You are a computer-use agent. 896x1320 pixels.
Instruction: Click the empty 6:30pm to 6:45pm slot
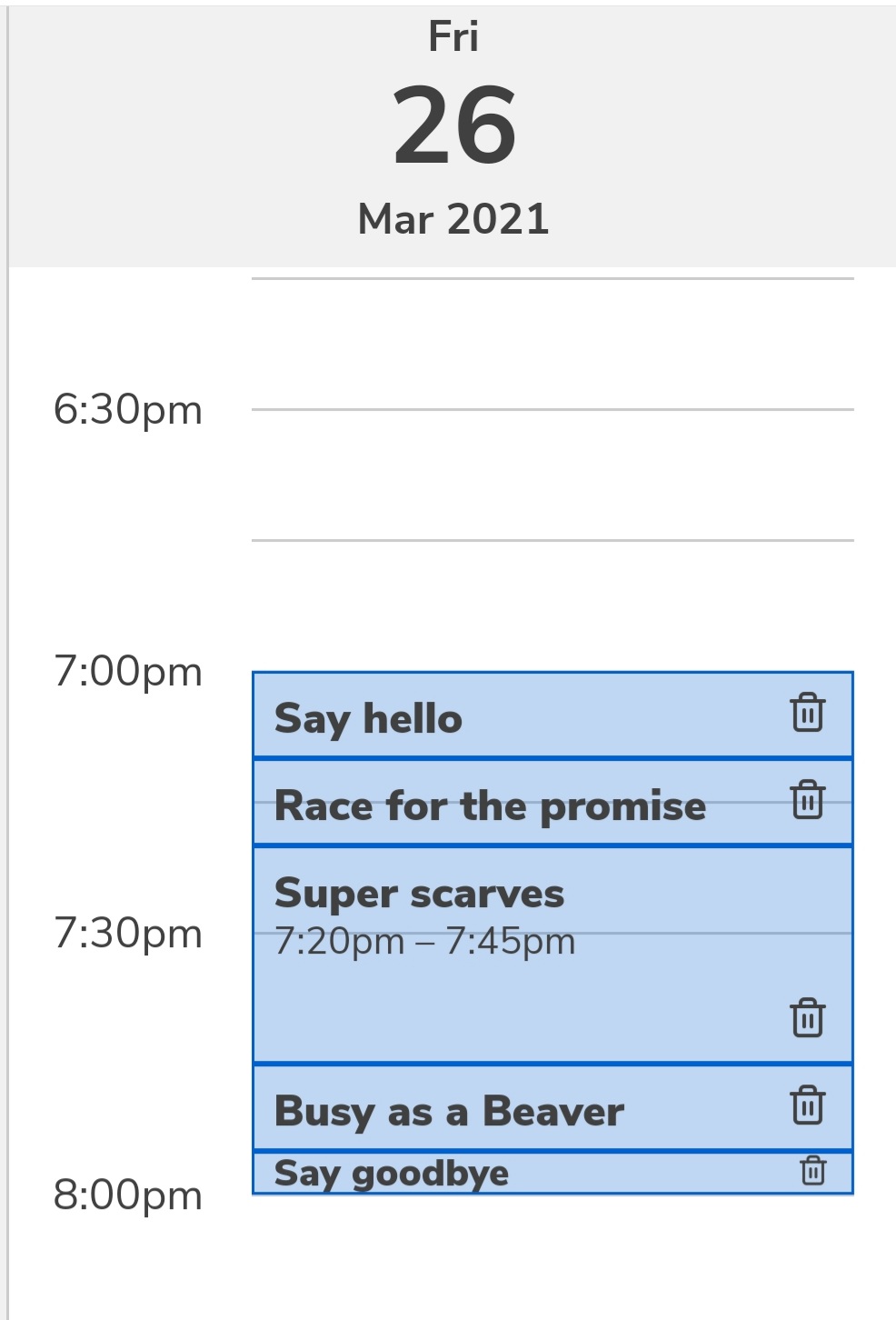(553, 475)
